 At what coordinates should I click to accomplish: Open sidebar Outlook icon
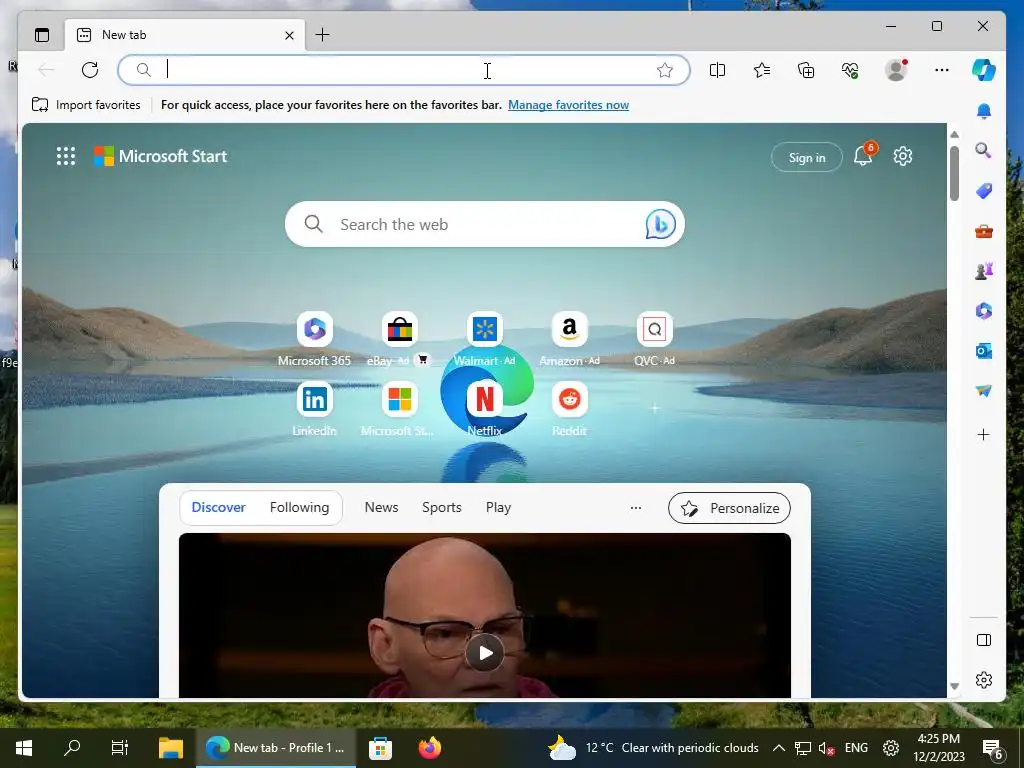984,351
